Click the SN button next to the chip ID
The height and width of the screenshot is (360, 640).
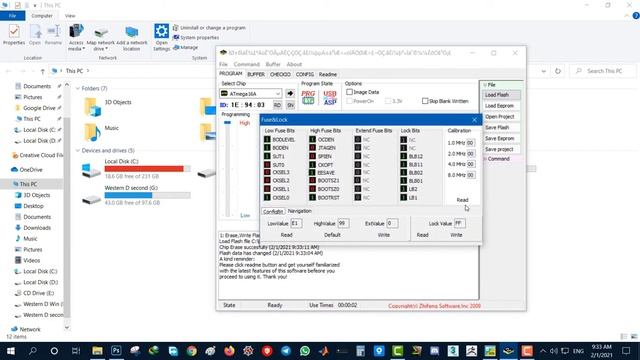(290, 105)
